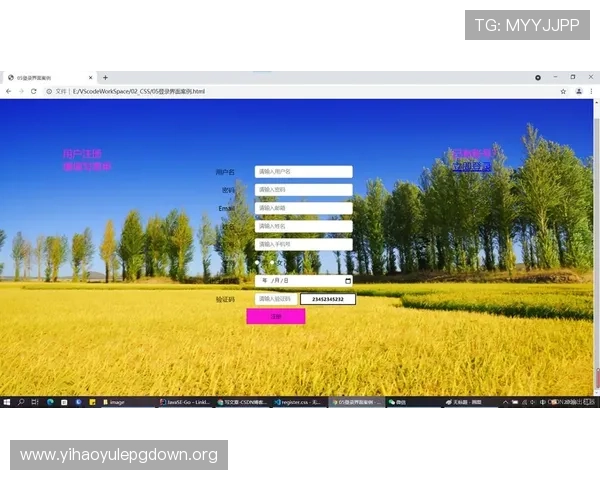Click the name field (请输入姓名)

pos(303,226)
